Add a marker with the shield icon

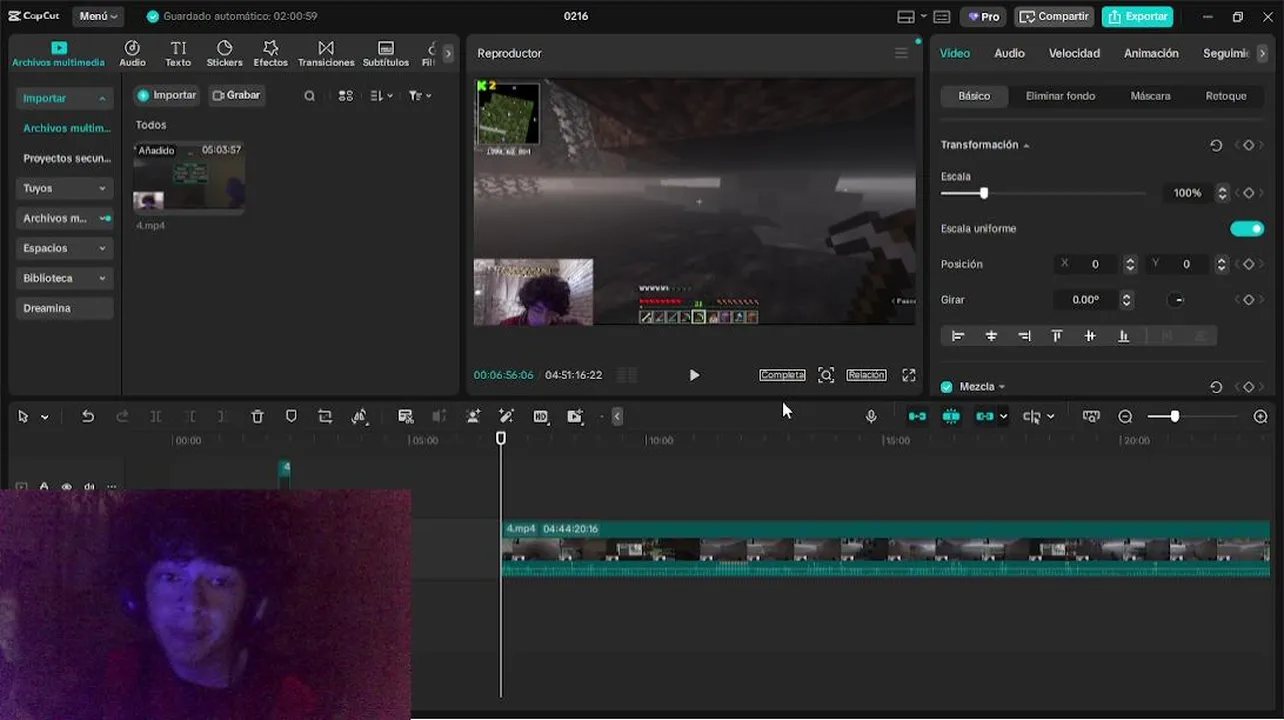[x=291, y=416]
